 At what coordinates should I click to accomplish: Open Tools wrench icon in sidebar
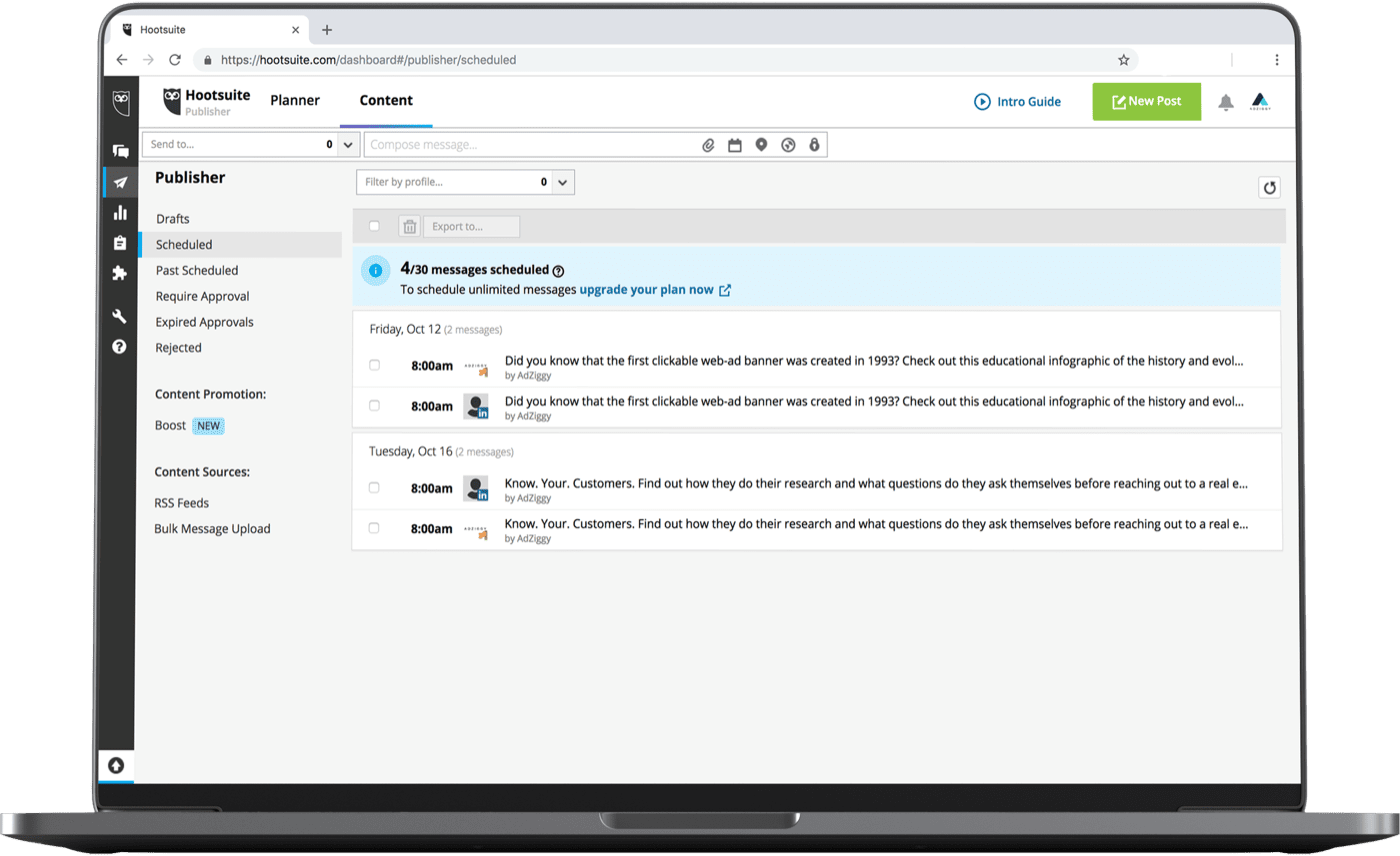click(x=120, y=316)
